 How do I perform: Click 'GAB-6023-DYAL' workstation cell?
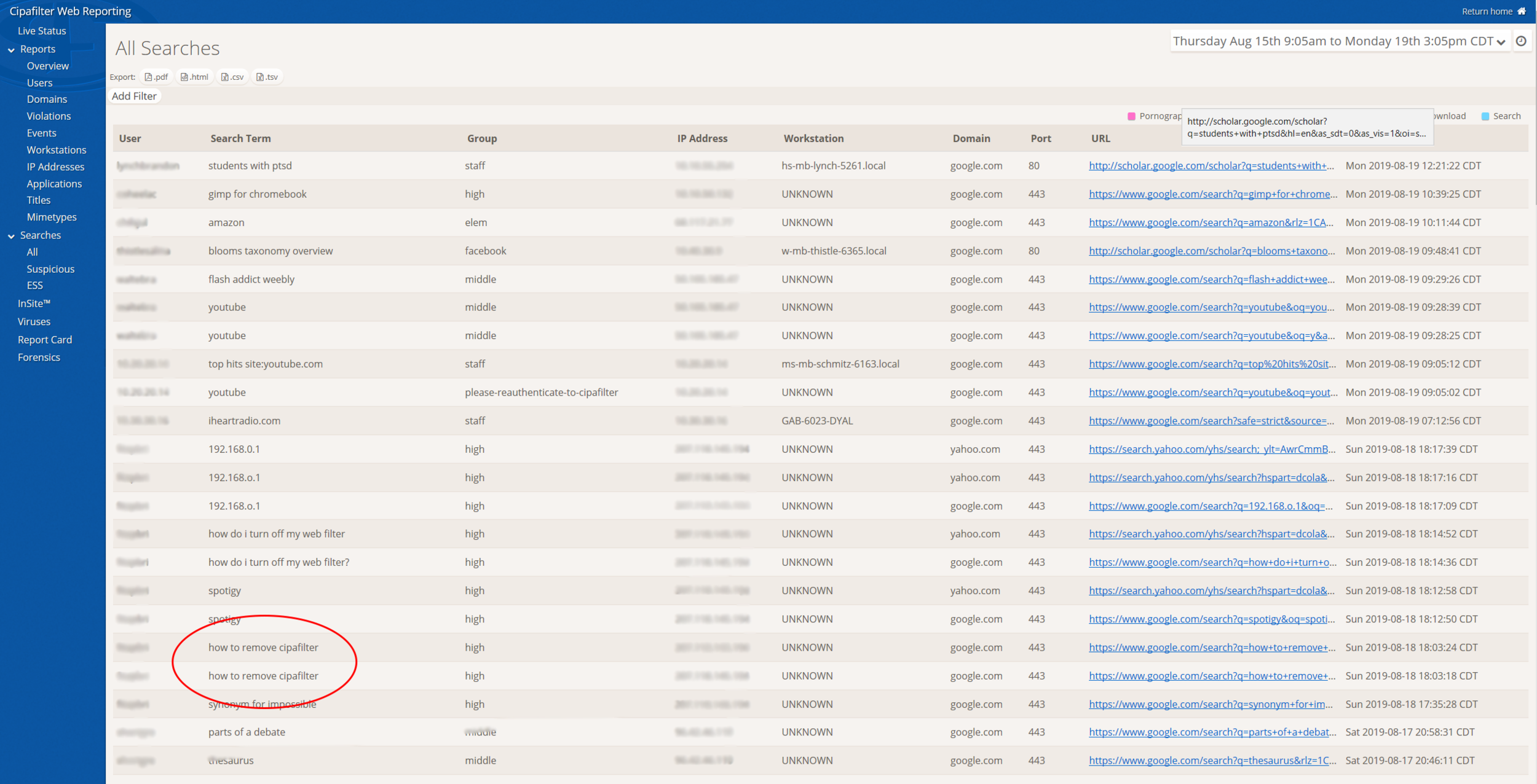817,420
